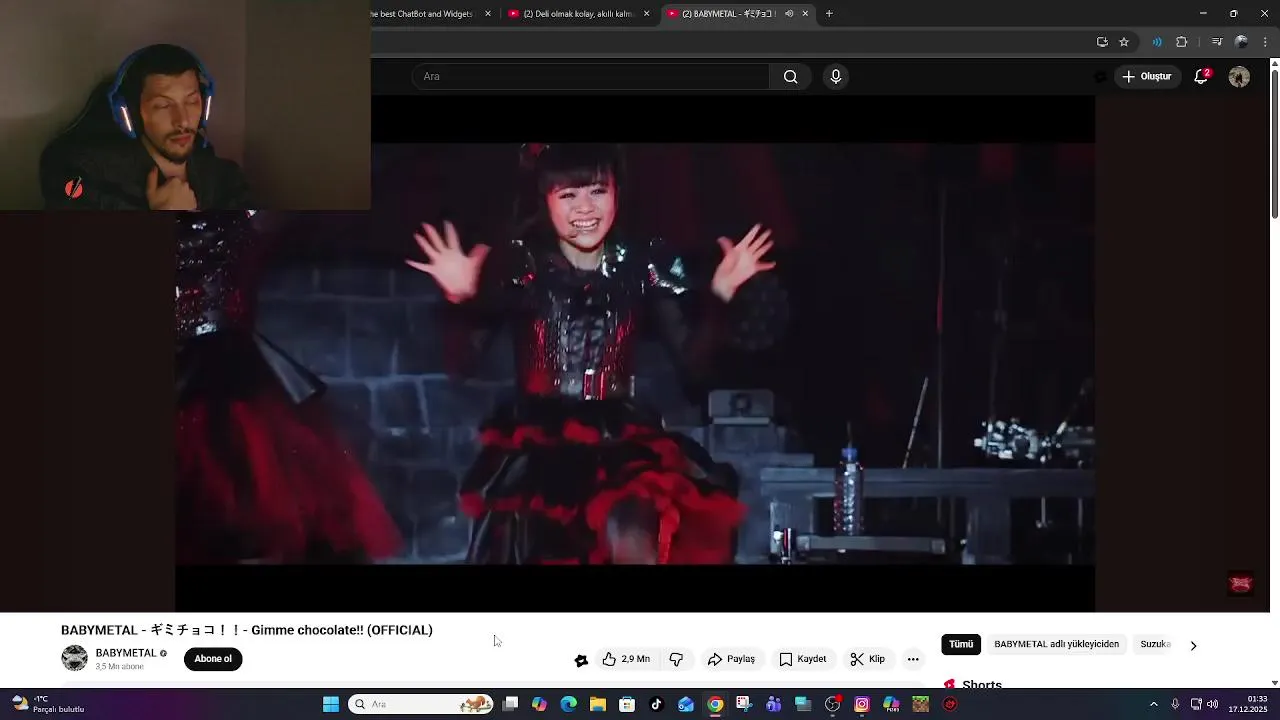Open the BABYMETAL channel name link

(125, 653)
